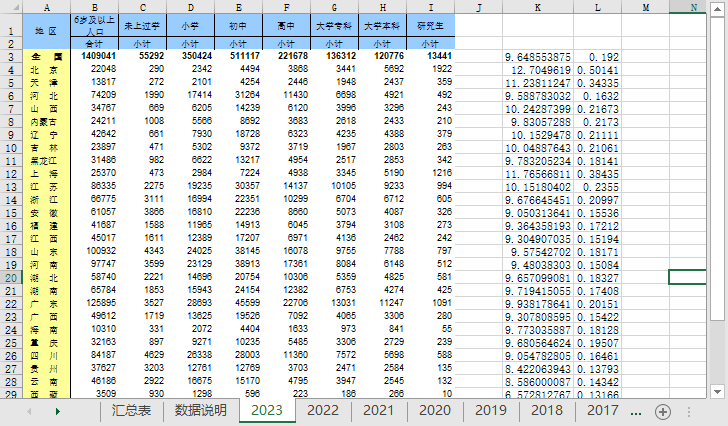Select all cells with the corner button
Viewport: 728px width, 426px height.
(11, 7)
